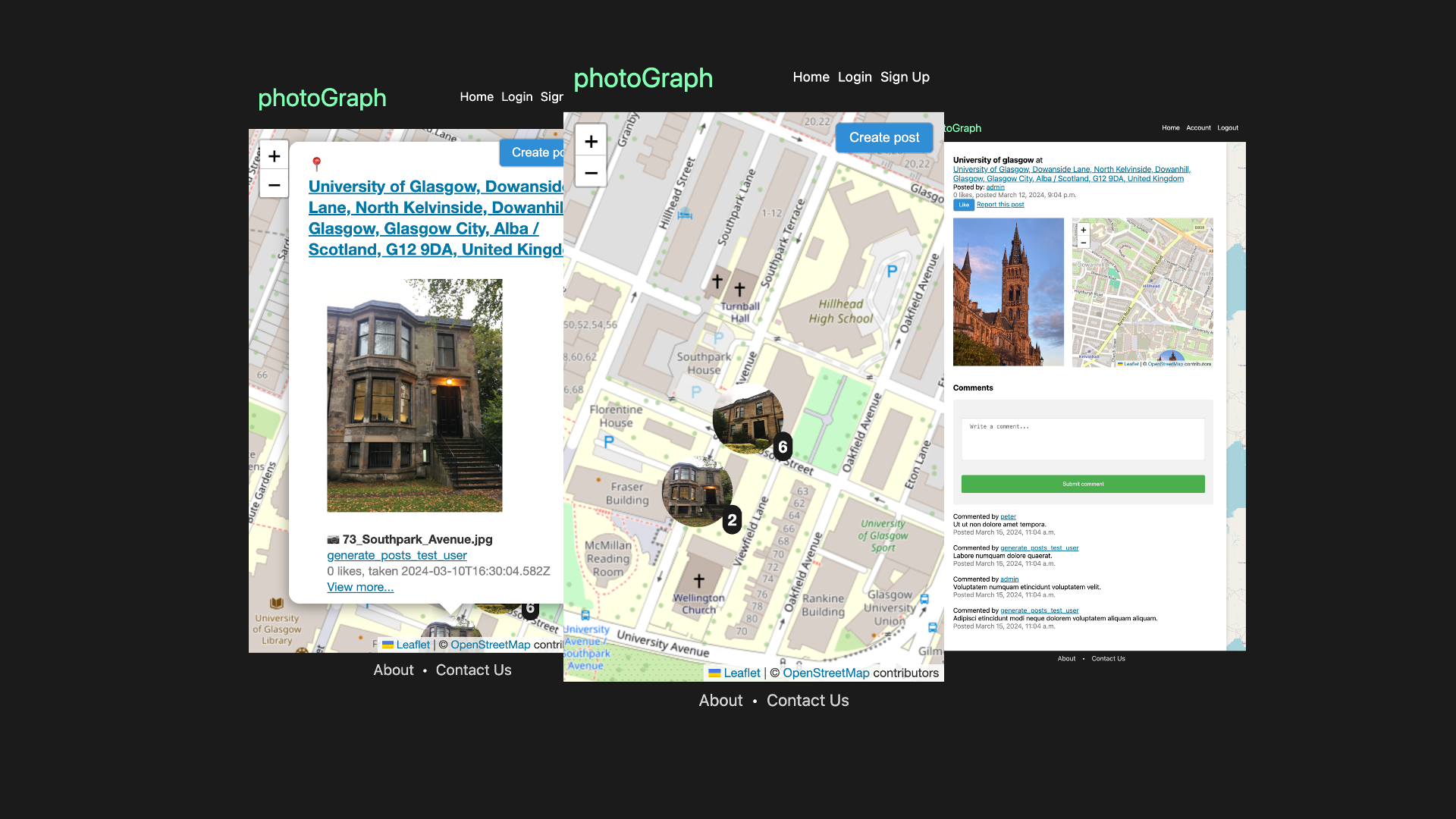Click View more... in the map popup
The width and height of the screenshot is (1456, 819).
click(x=360, y=587)
